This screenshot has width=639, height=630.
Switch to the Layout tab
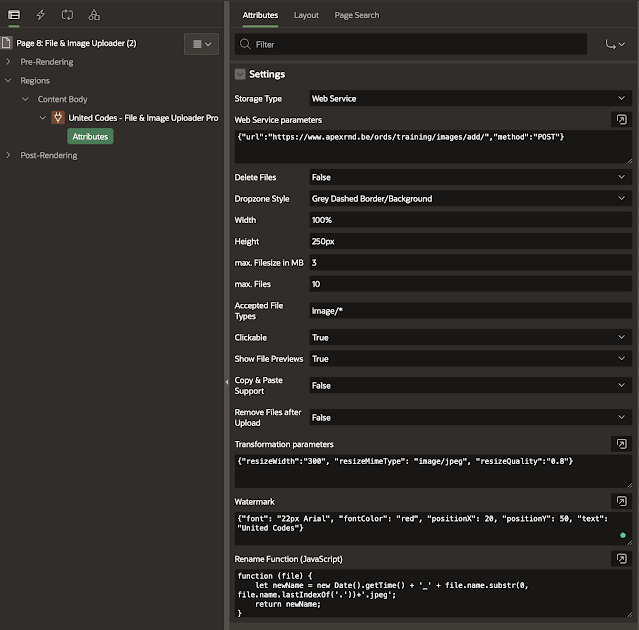click(306, 15)
